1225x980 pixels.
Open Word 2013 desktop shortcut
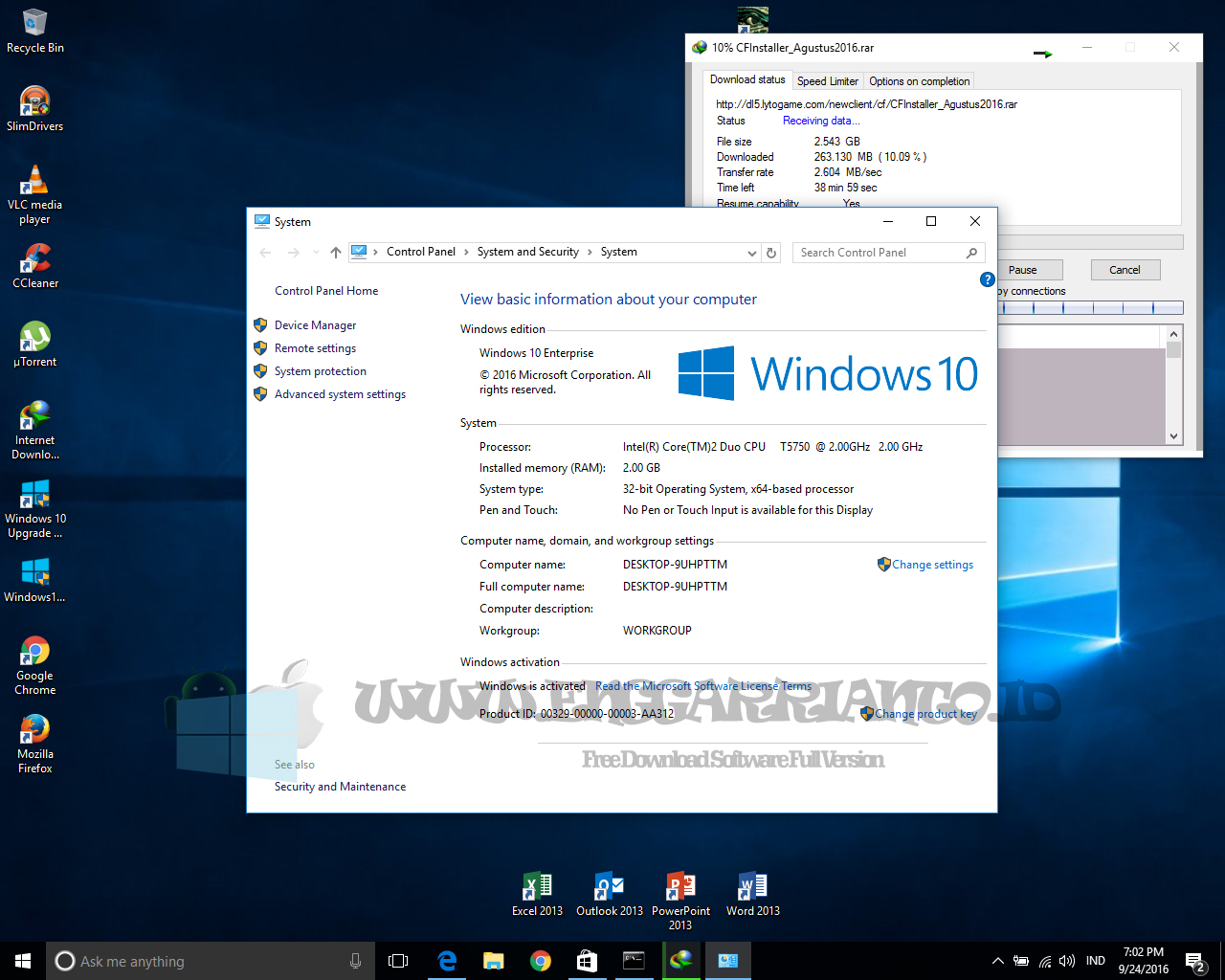(753, 894)
